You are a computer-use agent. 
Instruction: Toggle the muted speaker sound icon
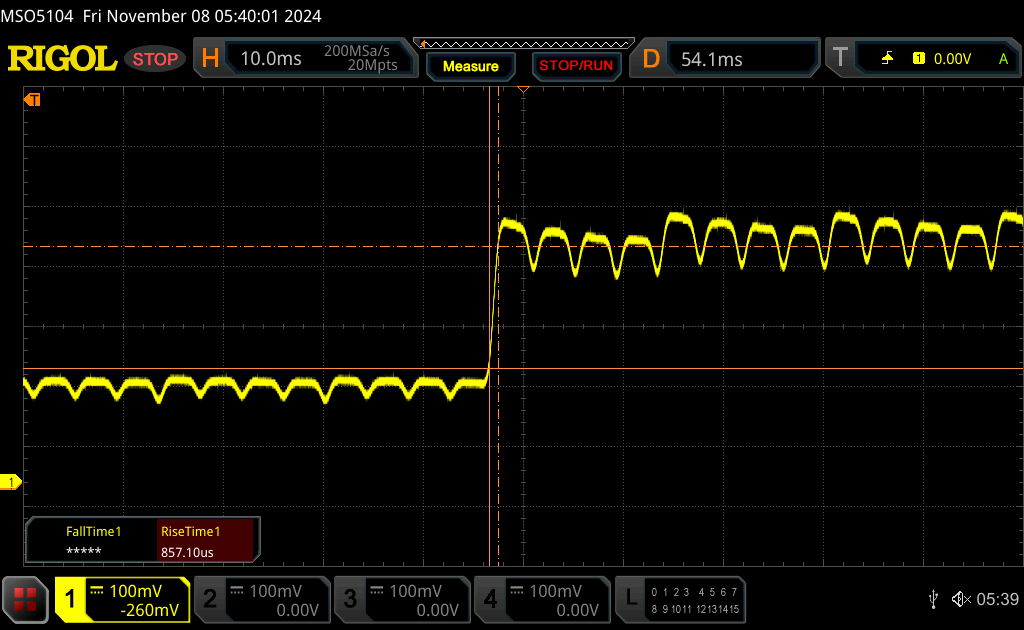pyautogui.click(x=961, y=599)
